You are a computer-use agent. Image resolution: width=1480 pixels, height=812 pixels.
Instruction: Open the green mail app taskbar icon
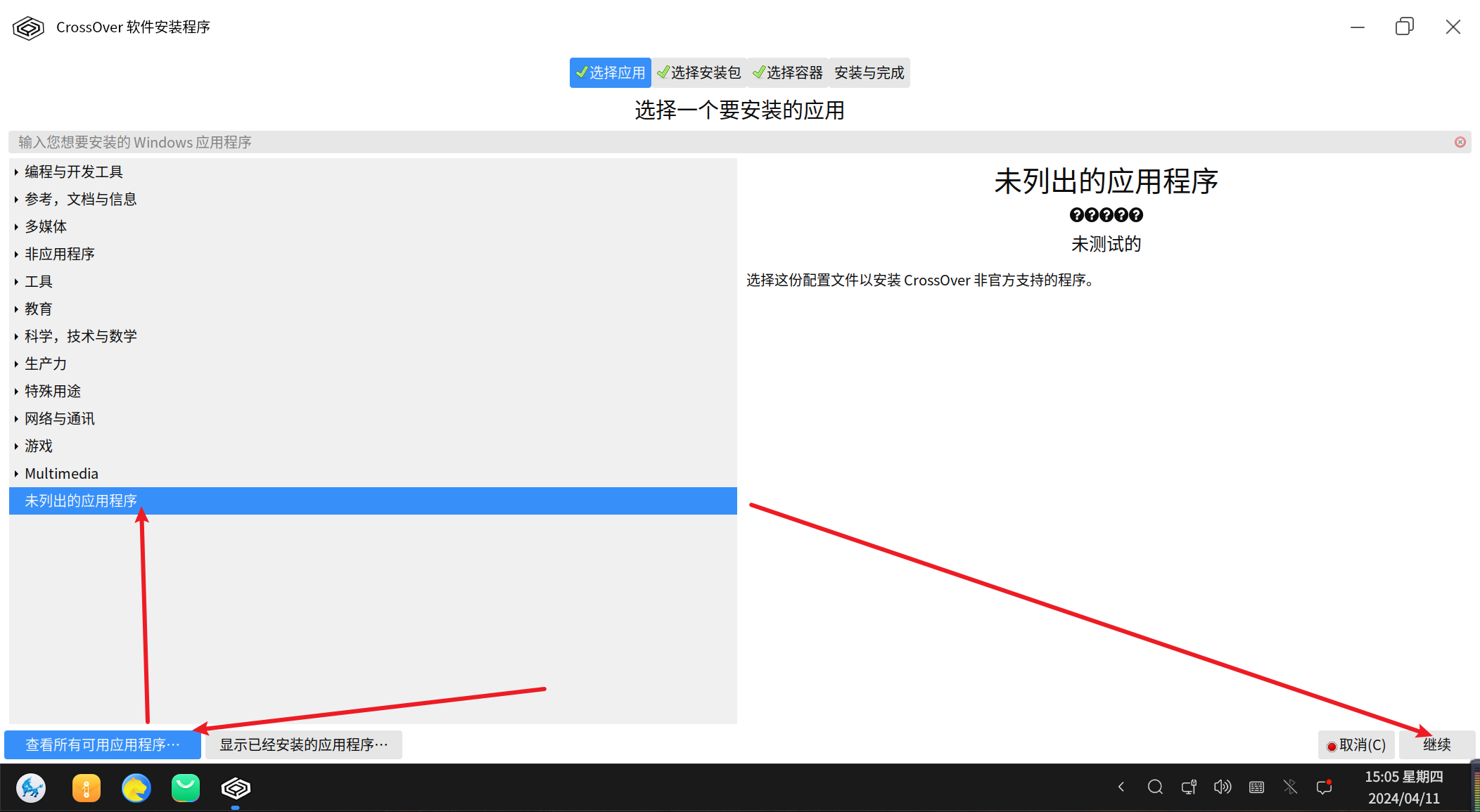click(186, 788)
